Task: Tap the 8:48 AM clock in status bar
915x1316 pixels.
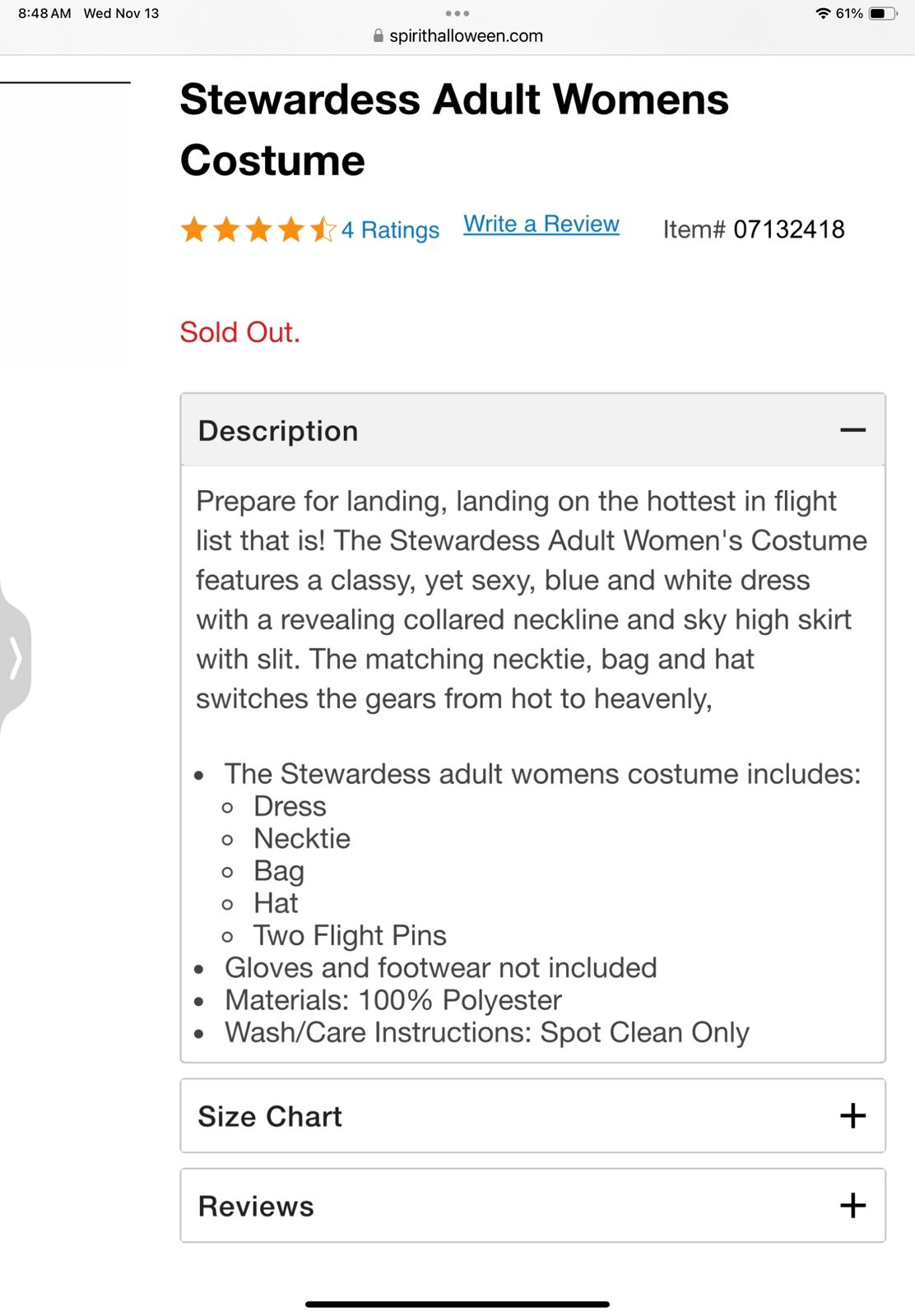Action: (x=44, y=13)
